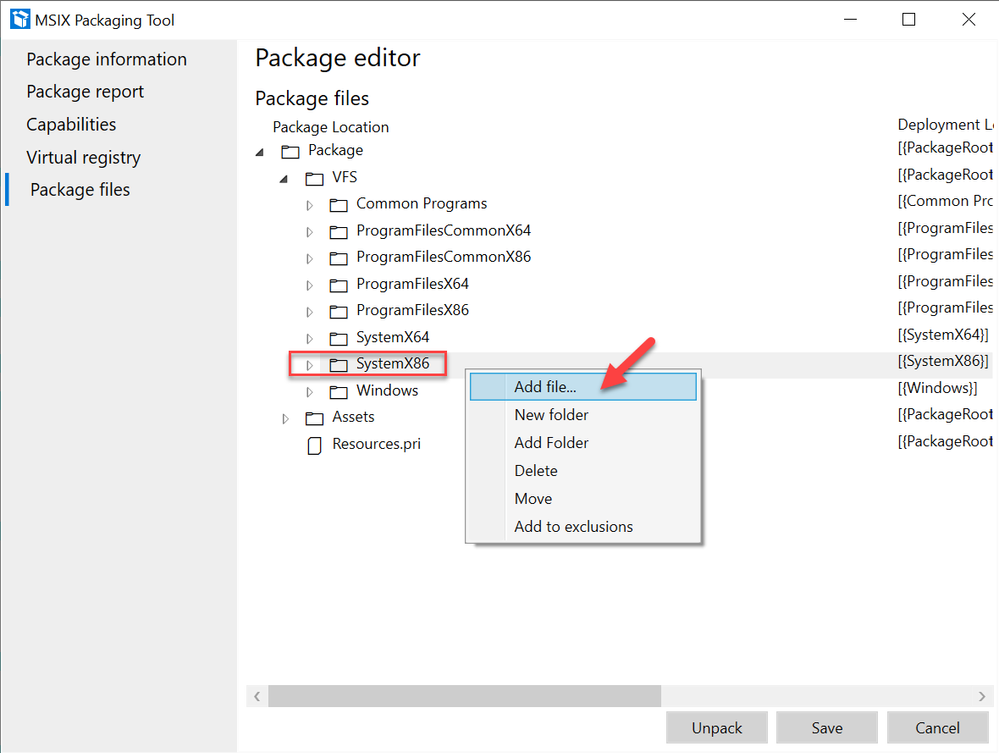The width and height of the screenshot is (999, 753).
Task: Click the Package Location column header
Action: [331, 127]
